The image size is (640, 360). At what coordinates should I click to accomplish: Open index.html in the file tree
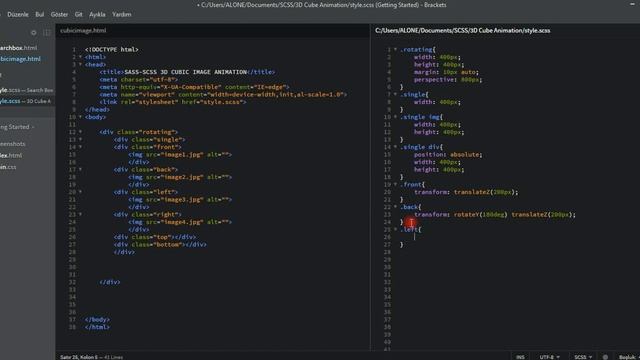pyautogui.click(x=11, y=155)
